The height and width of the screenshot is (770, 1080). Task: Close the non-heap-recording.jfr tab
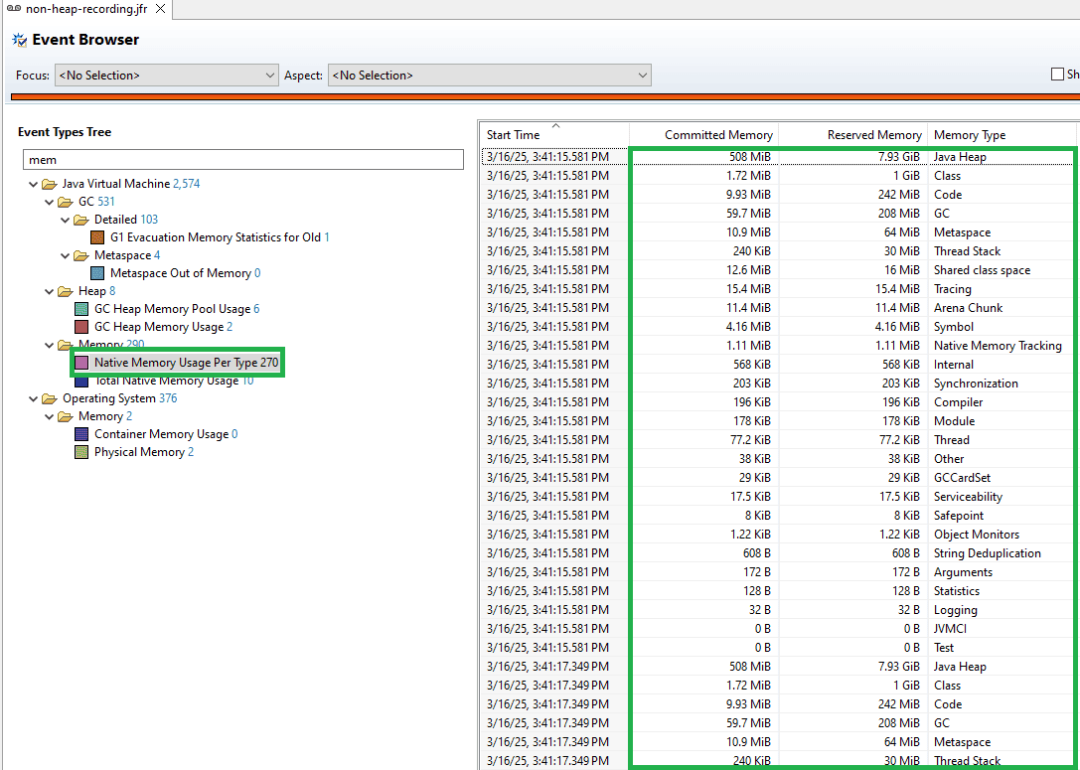click(x=160, y=9)
